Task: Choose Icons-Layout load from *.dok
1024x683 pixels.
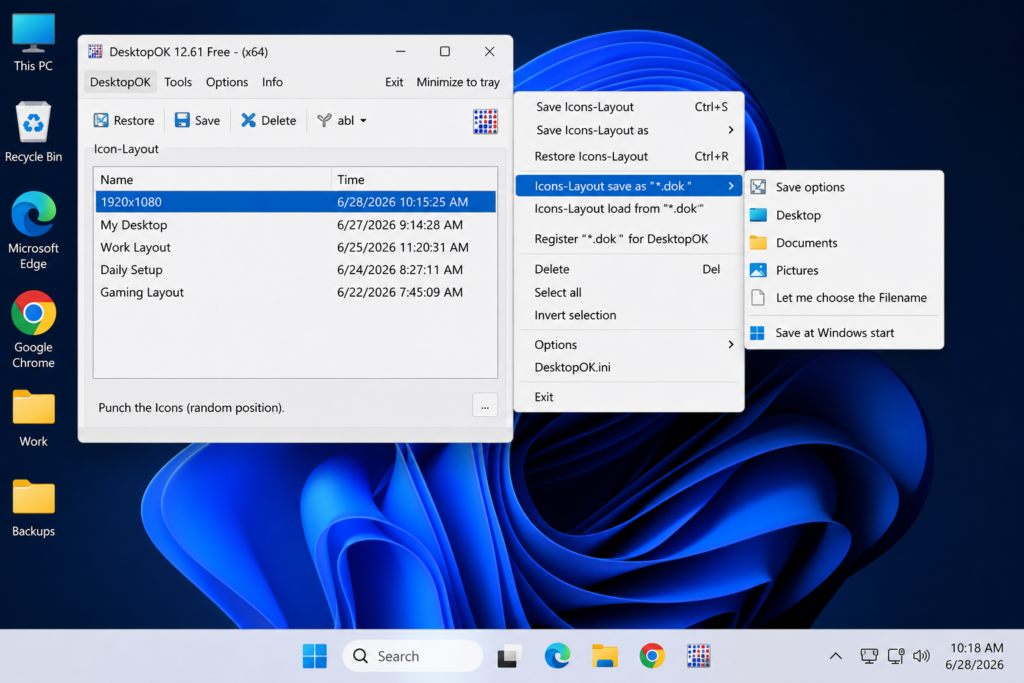Action: coord(629,208)
